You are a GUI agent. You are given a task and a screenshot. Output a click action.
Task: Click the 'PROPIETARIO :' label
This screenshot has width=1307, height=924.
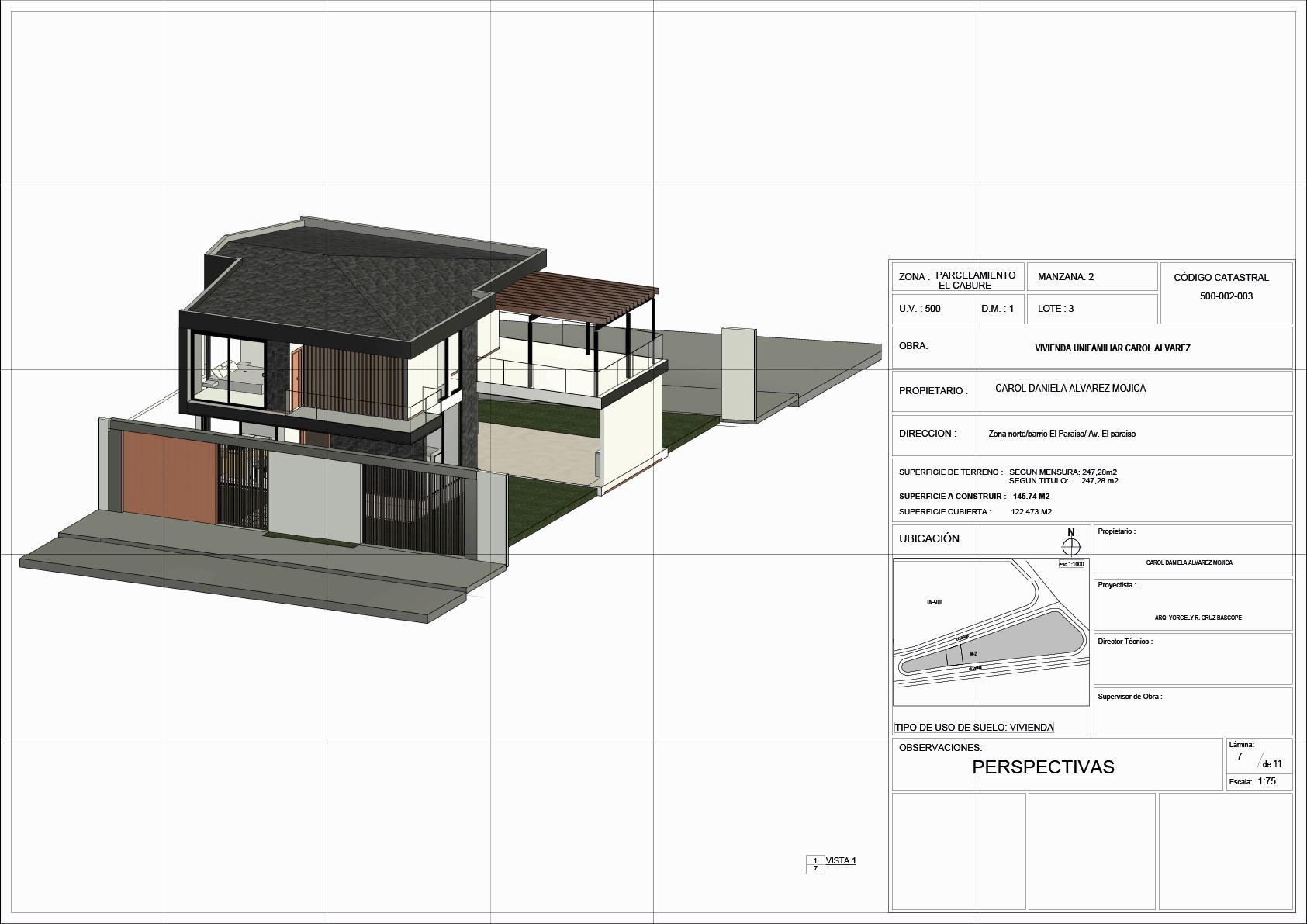pos(933,391)
